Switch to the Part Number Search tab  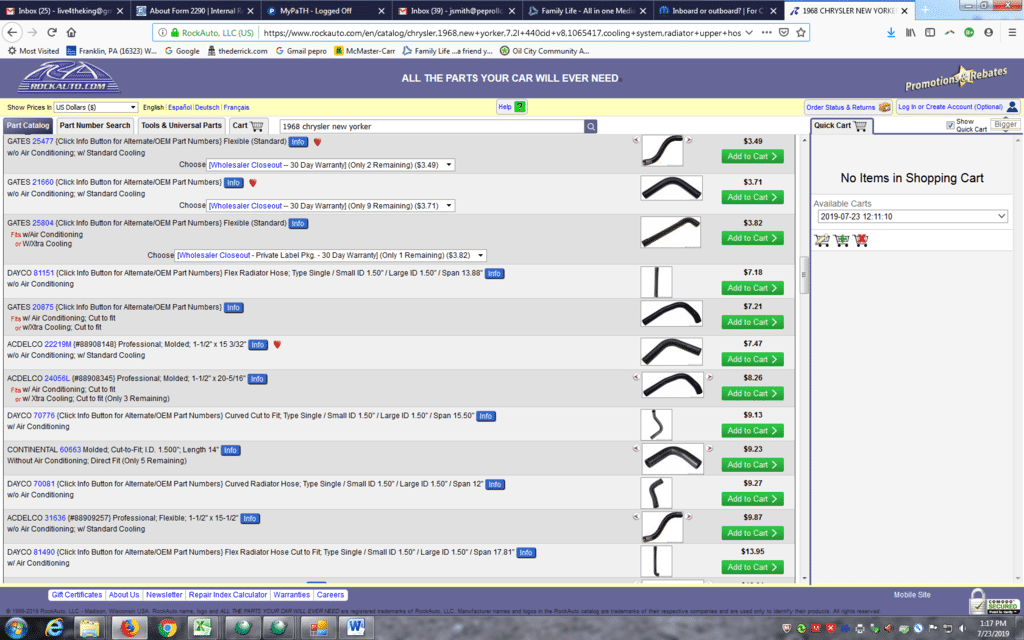coord(94,126)
